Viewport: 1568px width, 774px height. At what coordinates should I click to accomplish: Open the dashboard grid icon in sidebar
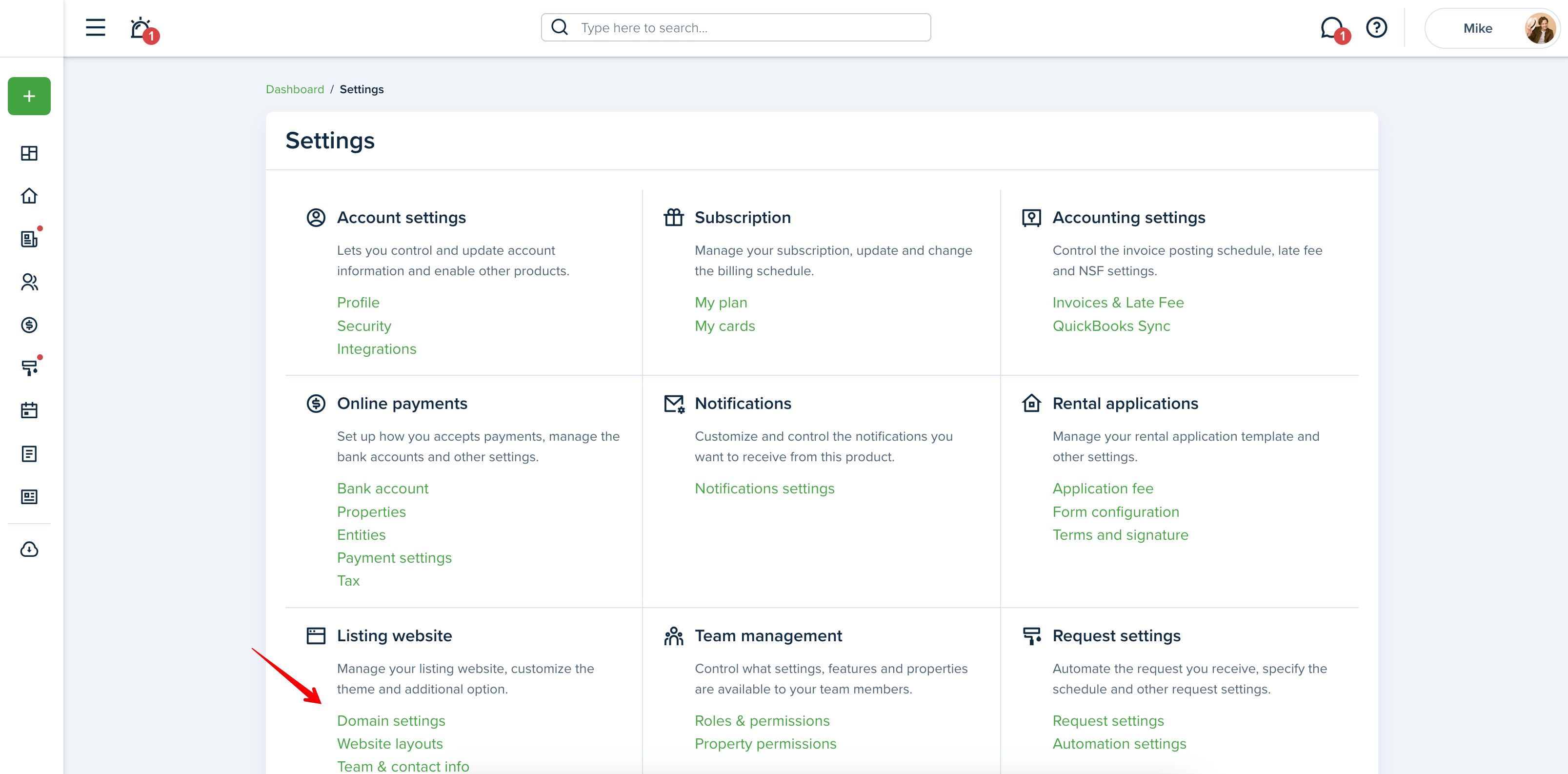(x=29, y=153)
